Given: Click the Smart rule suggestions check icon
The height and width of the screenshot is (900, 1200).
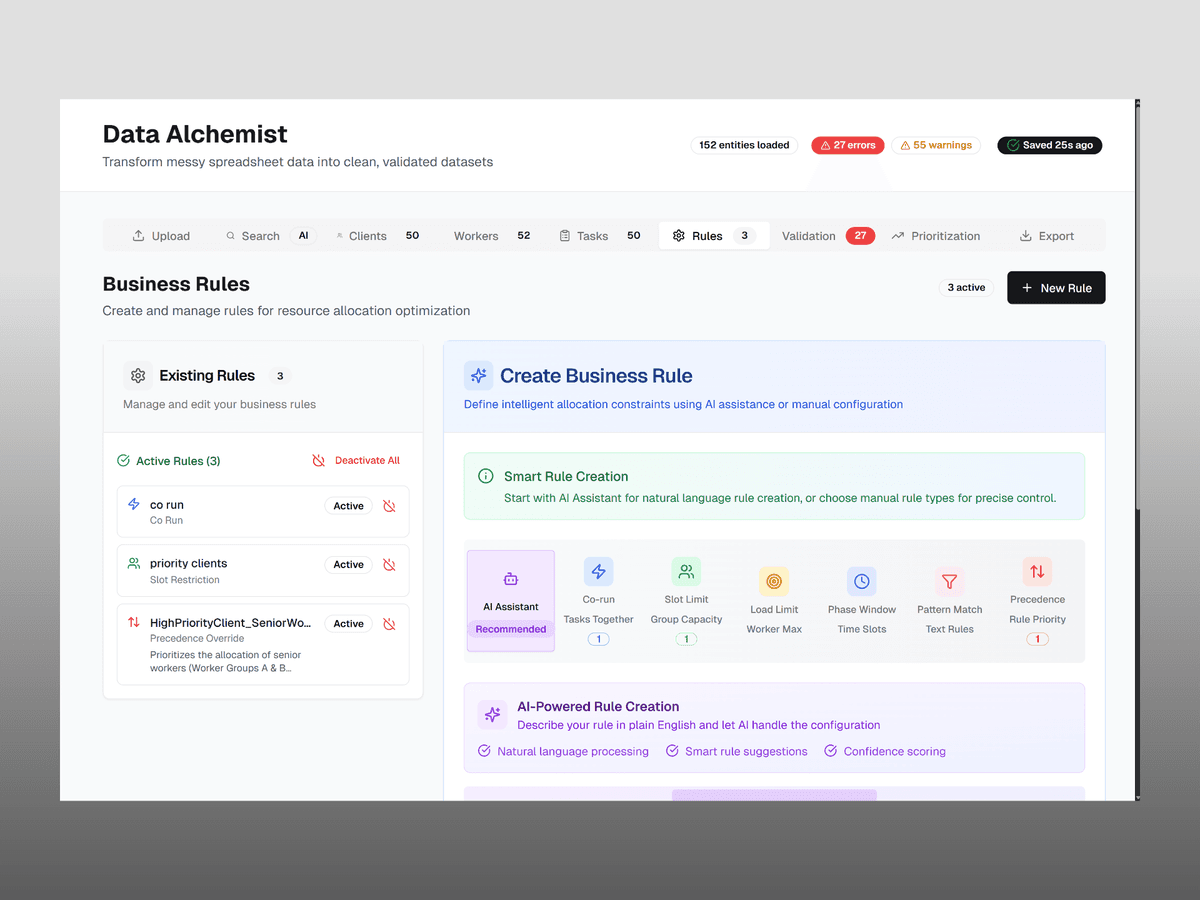Looking at the screenshot, I should click(673, 751).
